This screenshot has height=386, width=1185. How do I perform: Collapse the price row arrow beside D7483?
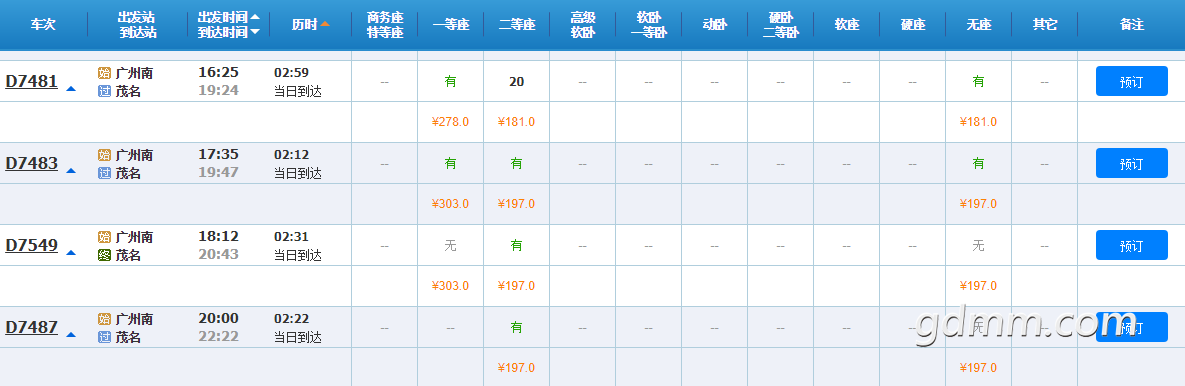(71, 171)
